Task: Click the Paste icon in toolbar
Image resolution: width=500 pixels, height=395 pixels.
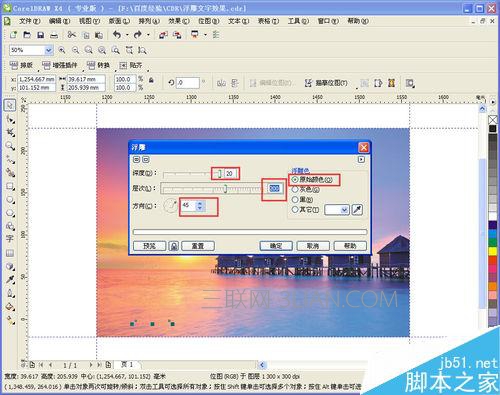Action: [99, 35]
